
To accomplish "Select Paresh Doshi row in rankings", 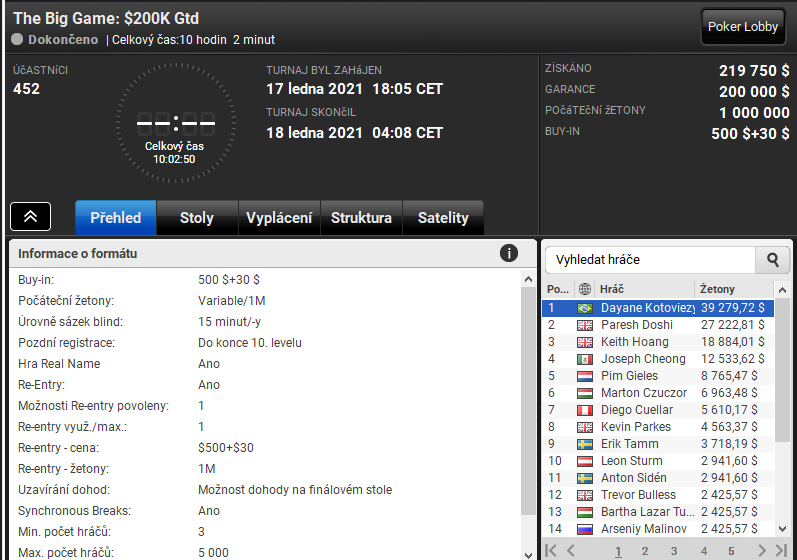I will (658, 325).
